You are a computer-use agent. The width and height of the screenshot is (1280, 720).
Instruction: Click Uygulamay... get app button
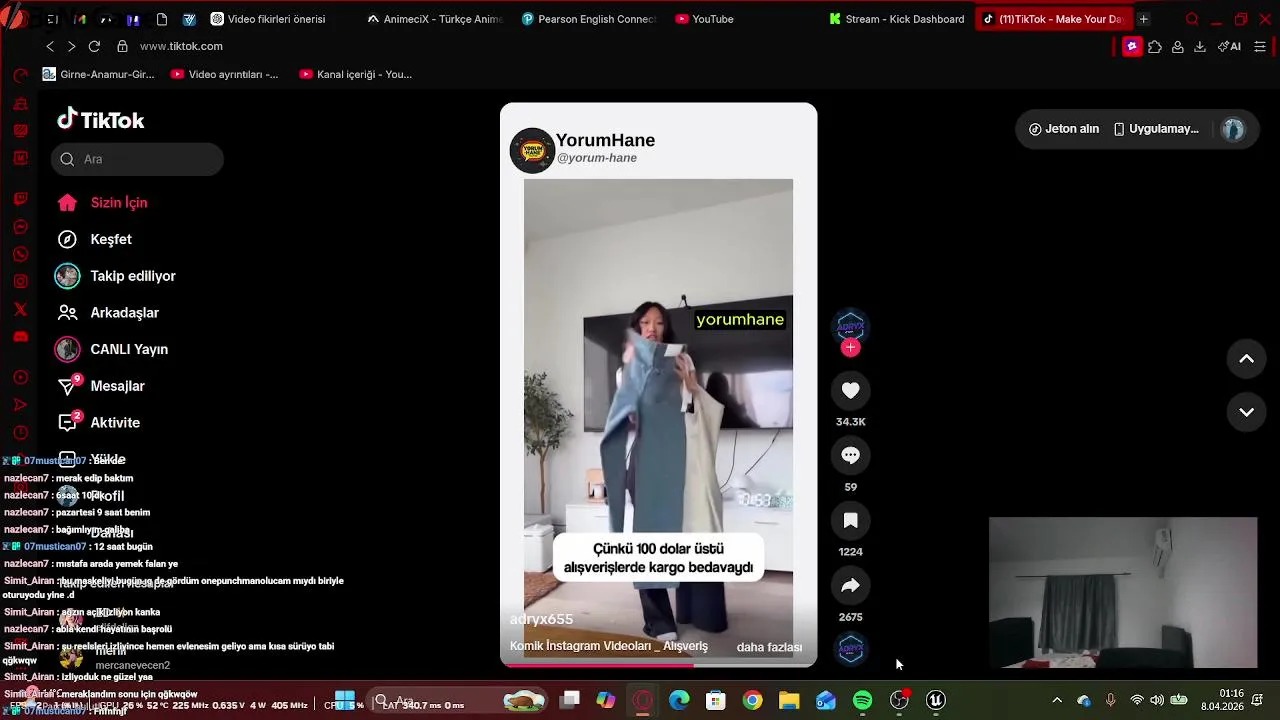coord(1156,129)
